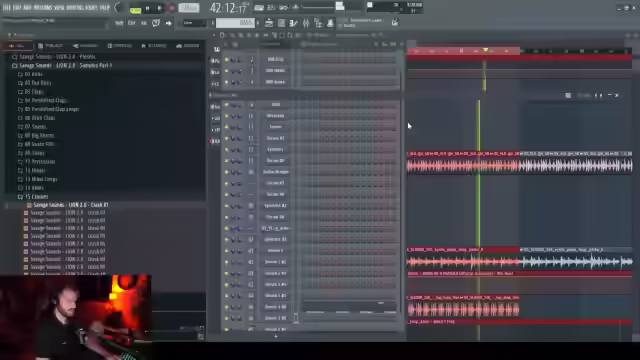Toggle green mute LED on last channel row
Image resolution: width=640 pixels, height=360 pixels.
[x=227, y=329]
